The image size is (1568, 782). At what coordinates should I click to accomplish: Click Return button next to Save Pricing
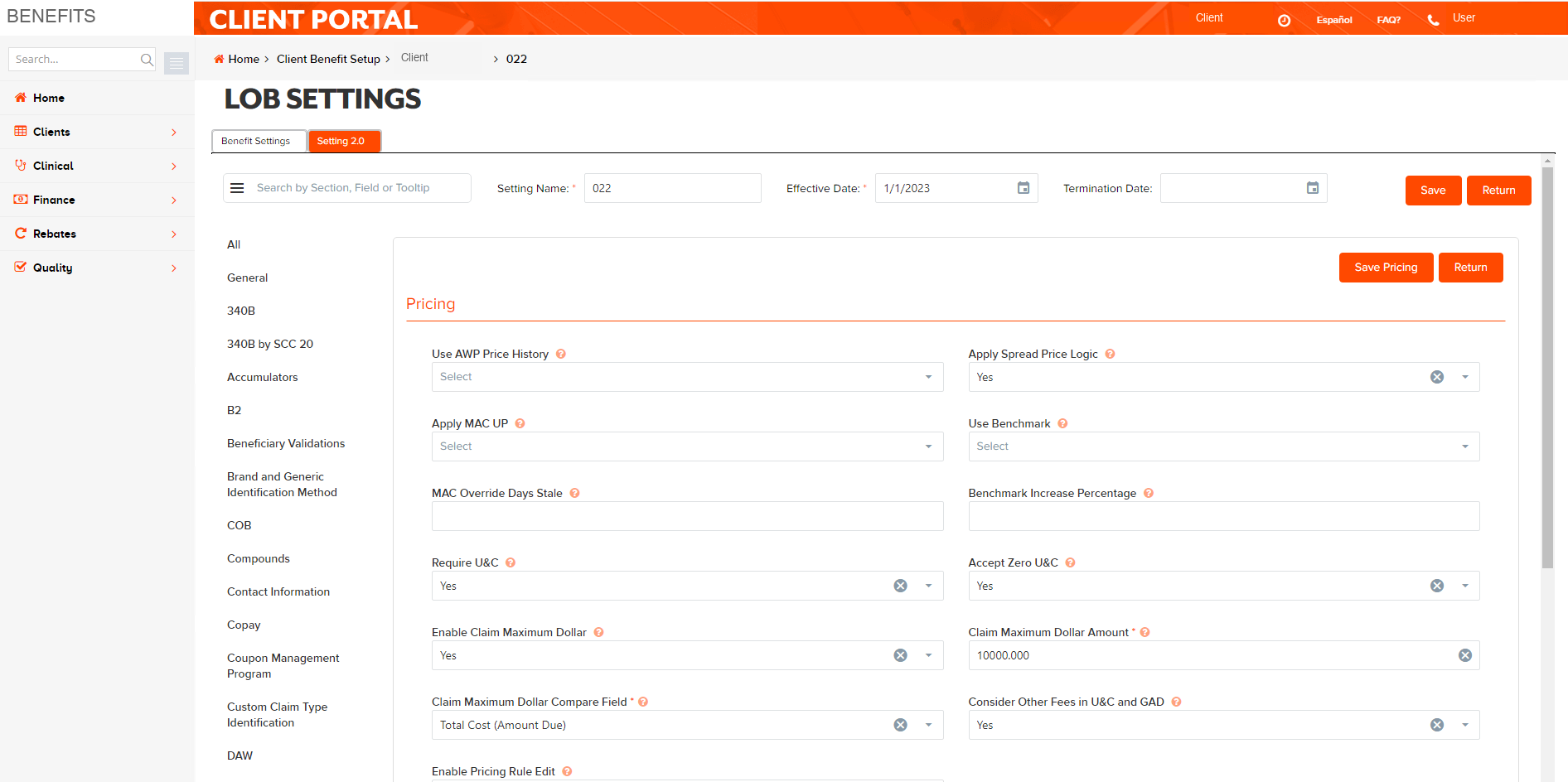pyautogui.click(x=1470, y=268)
